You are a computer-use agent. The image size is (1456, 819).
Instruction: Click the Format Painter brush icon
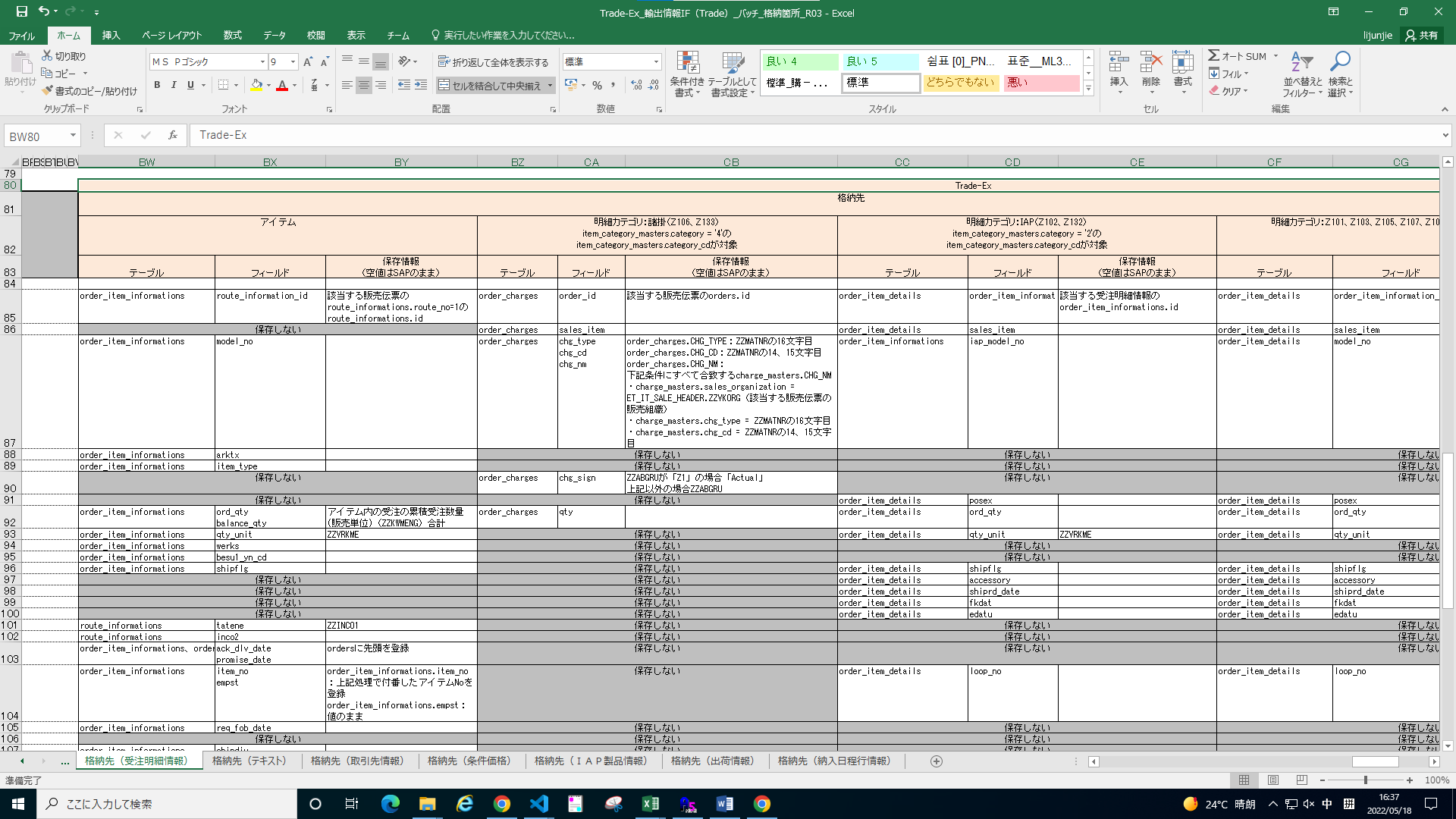coord(47,91)
